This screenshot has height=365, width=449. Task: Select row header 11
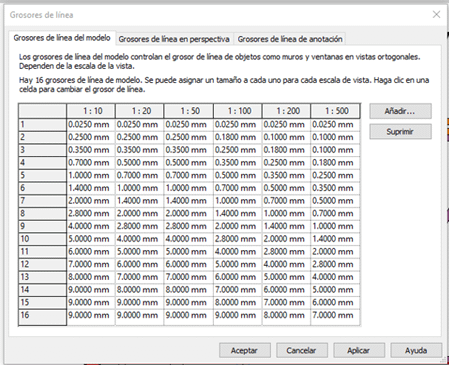click(42, 252)
